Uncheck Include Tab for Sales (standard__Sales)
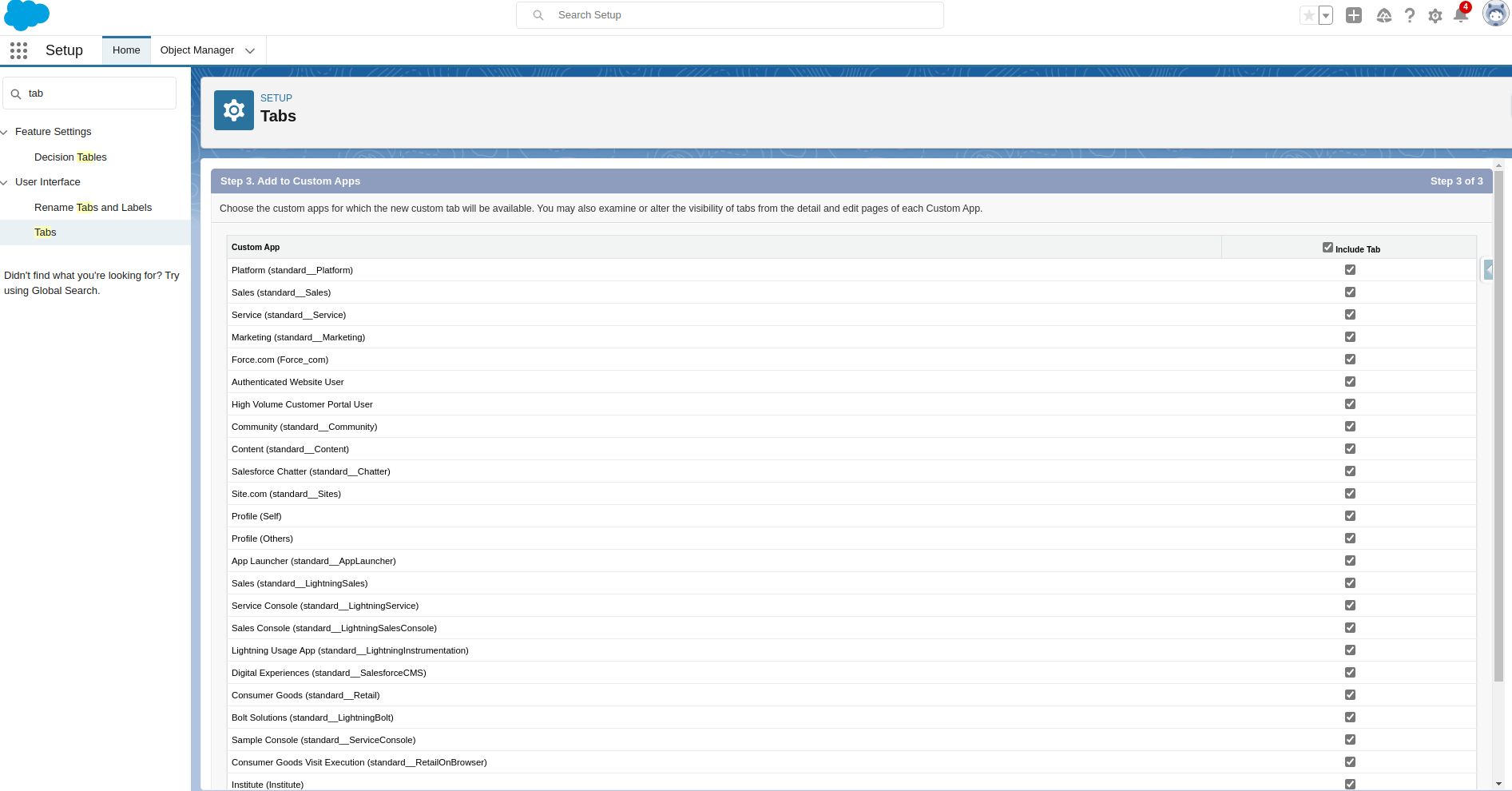This screenshot has width=1512, height=791. tap(1350, 292)
